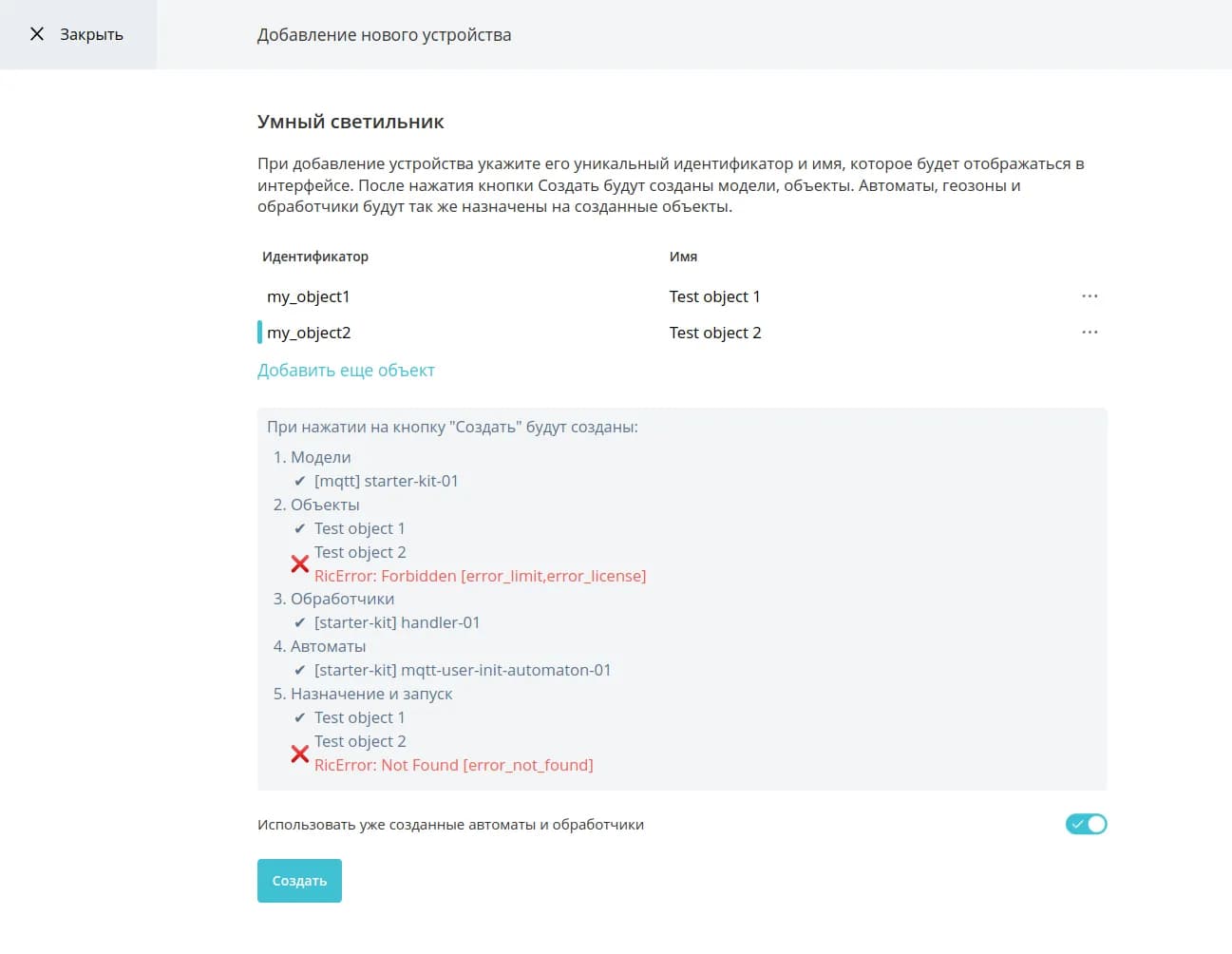
Task: Click the Test object 2 name field
Action: click(714, 333)
